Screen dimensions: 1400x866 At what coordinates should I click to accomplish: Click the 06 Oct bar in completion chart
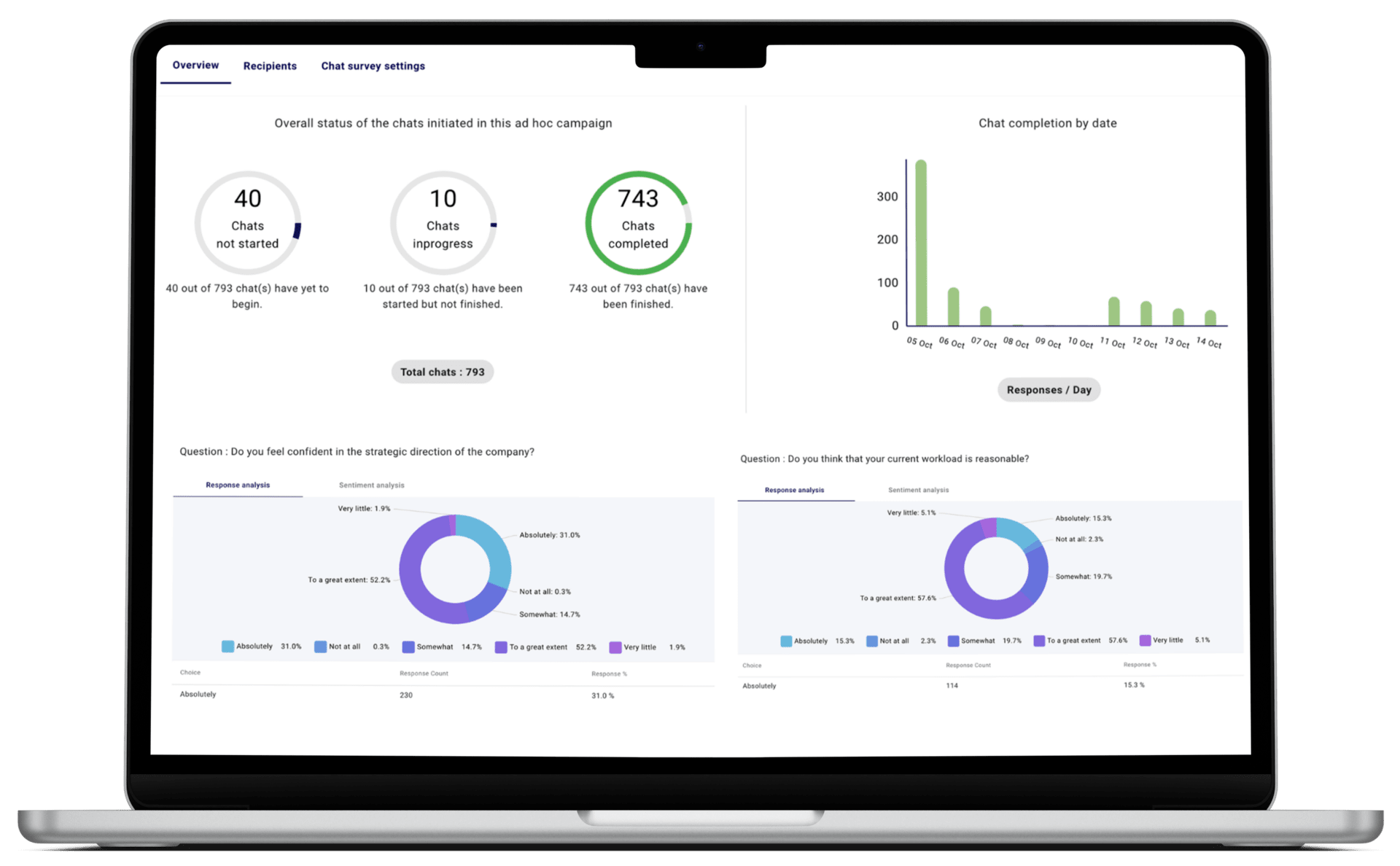tap(953, 307)
